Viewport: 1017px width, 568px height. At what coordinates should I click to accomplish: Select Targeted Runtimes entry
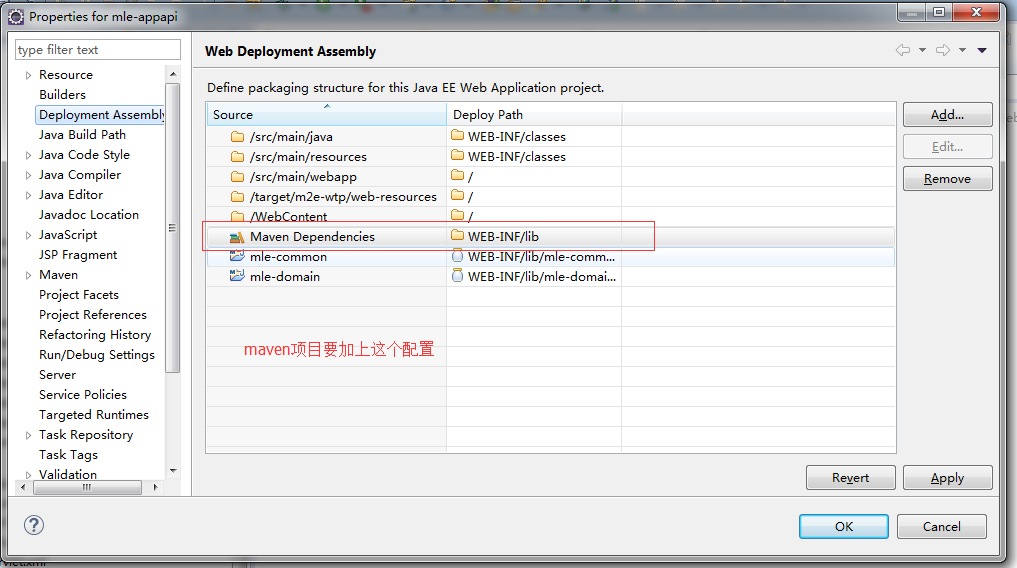[x=93, y=415]
